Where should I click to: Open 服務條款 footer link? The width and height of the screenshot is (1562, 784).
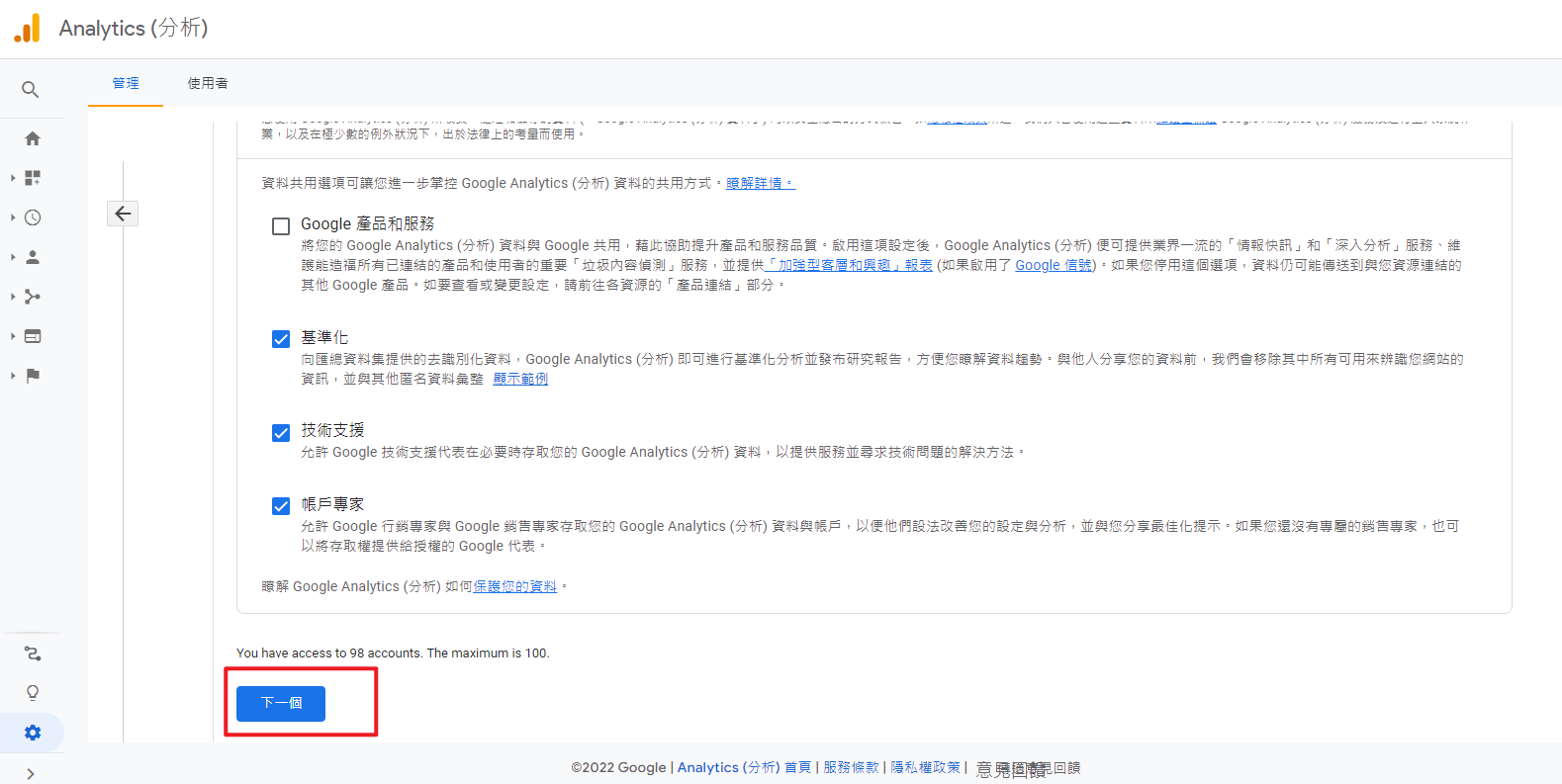click(851, 767)
